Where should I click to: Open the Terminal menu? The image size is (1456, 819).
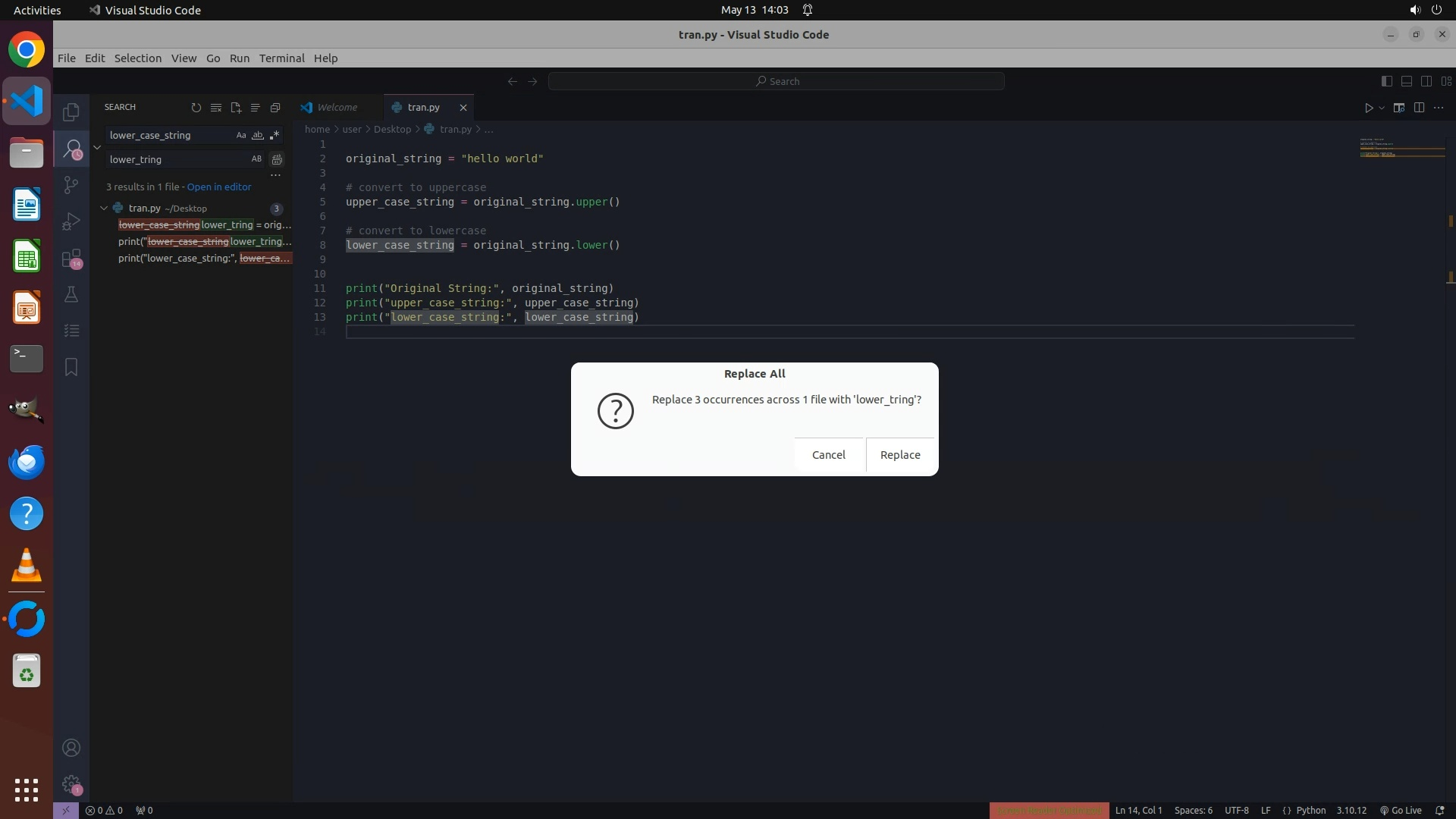281,58
